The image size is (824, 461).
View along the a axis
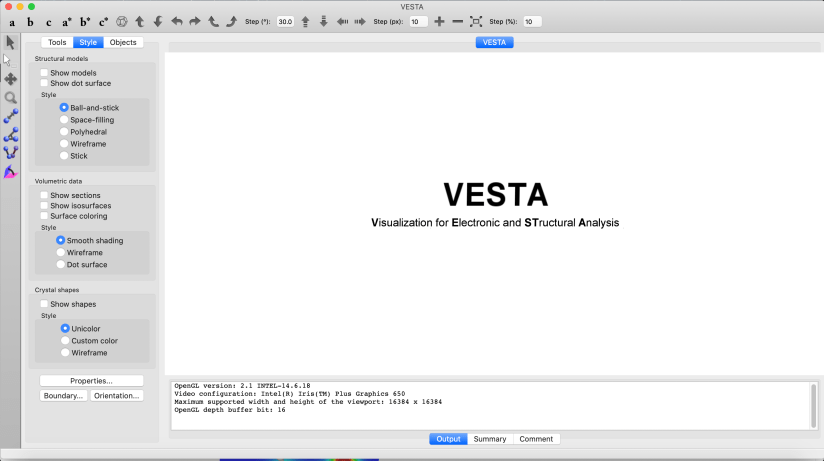click(x=12, y=22)
